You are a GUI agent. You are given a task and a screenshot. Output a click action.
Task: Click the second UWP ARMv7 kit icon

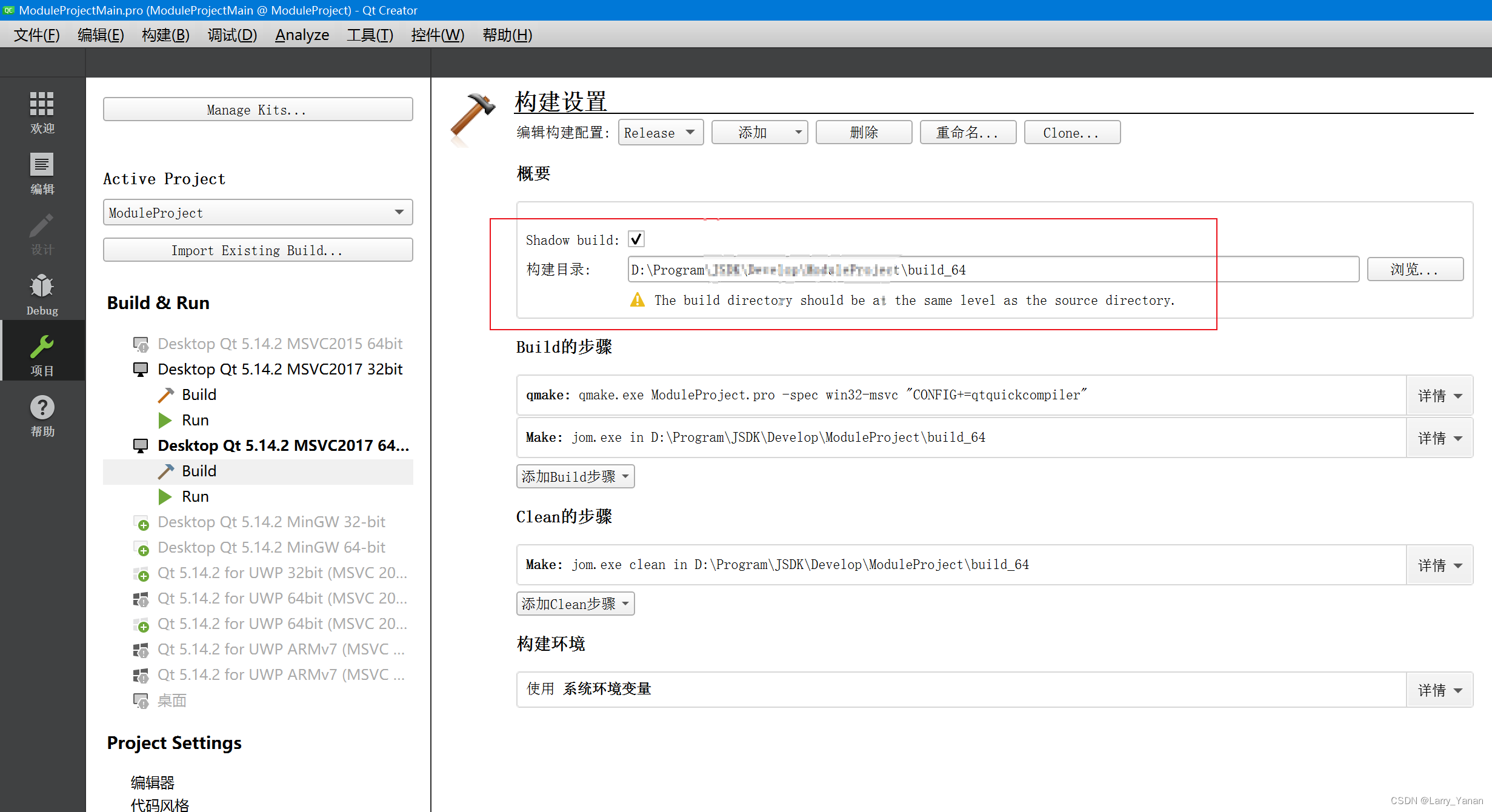tap(141, 675)
